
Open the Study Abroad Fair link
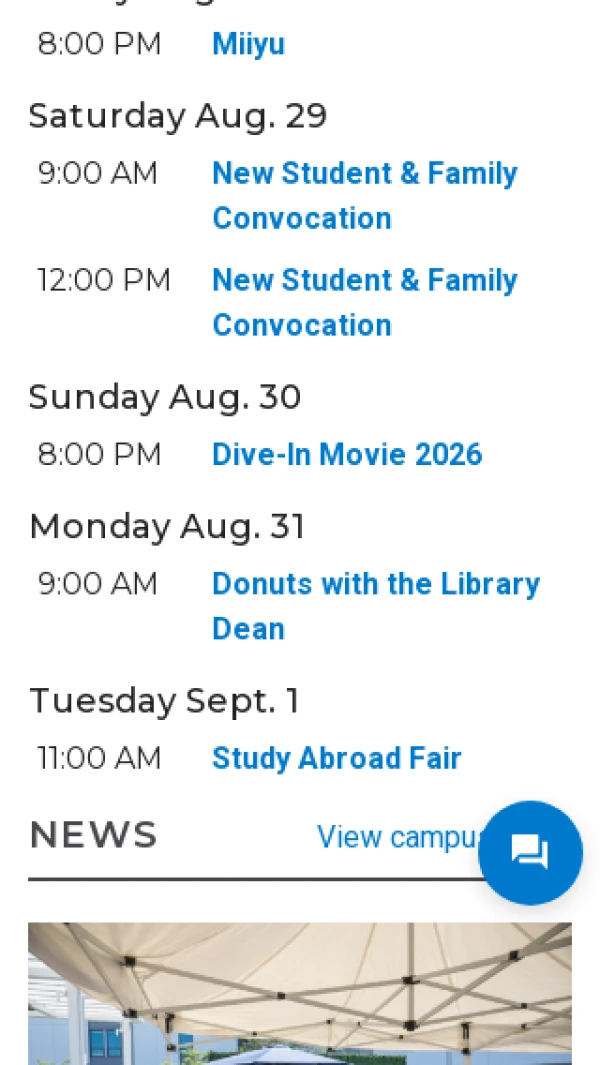click(x=336, y=758)
